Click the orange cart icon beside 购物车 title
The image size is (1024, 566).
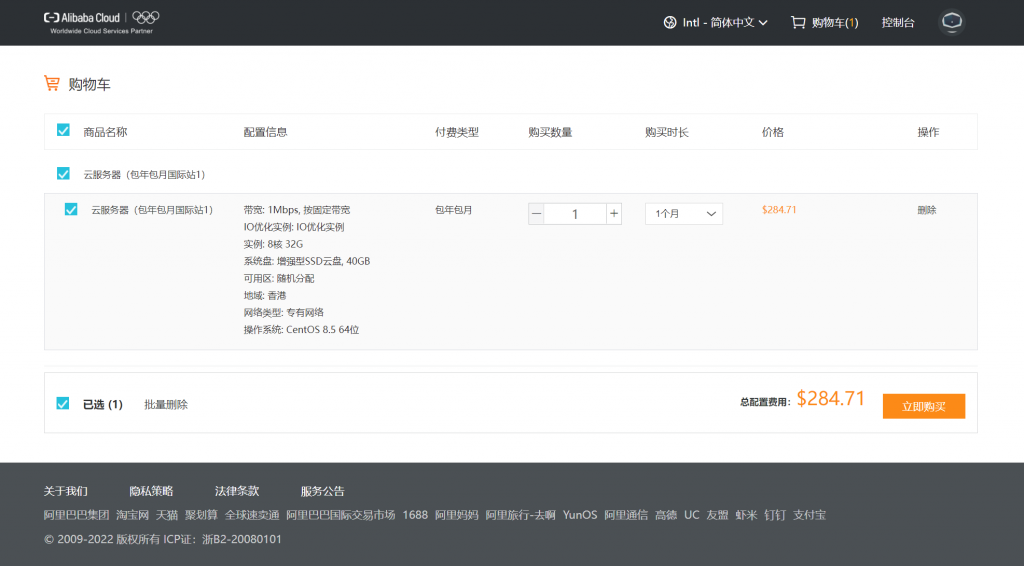coord(52,84)
